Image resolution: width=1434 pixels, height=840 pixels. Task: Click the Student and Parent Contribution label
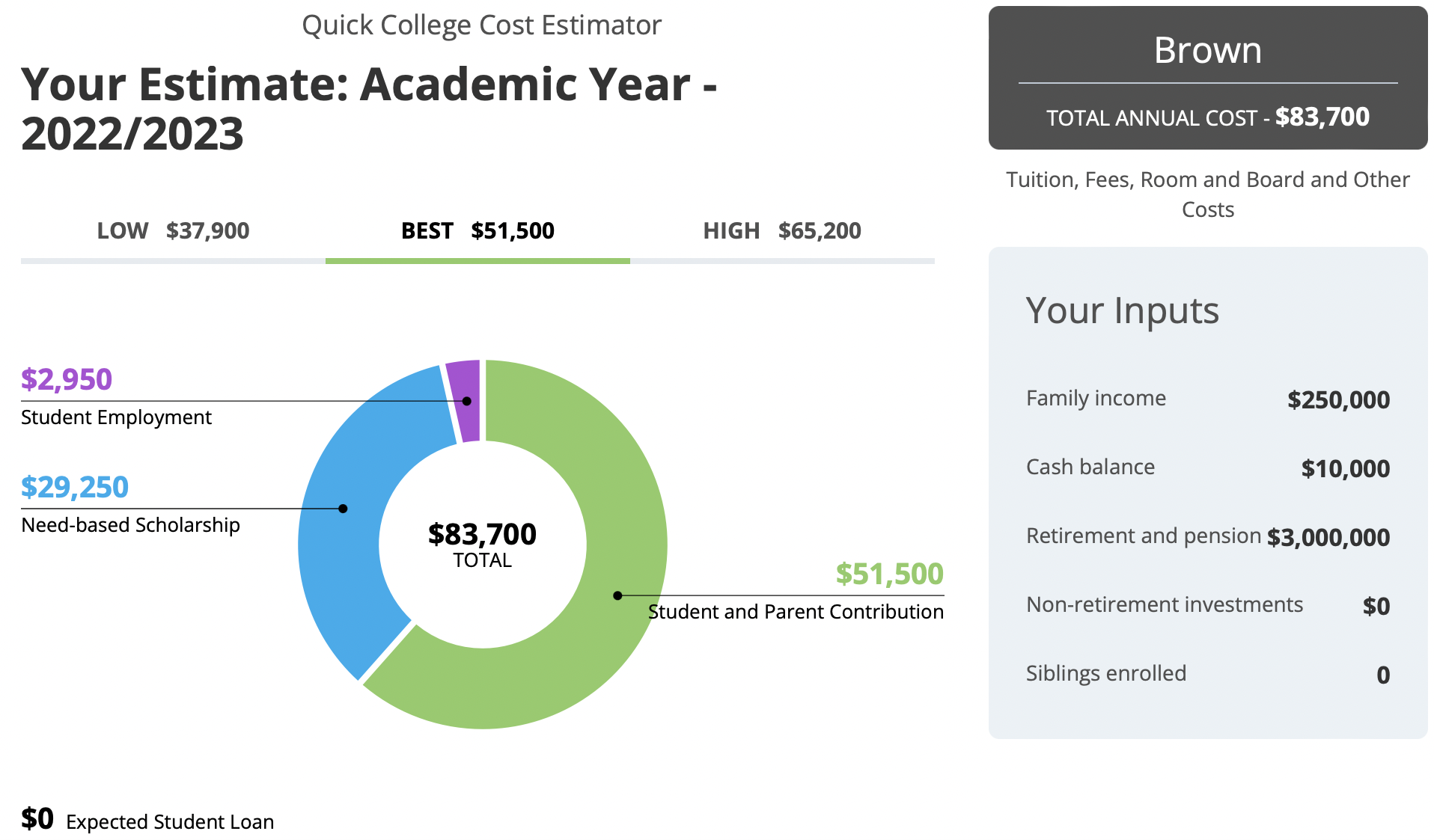click(796, 612)
